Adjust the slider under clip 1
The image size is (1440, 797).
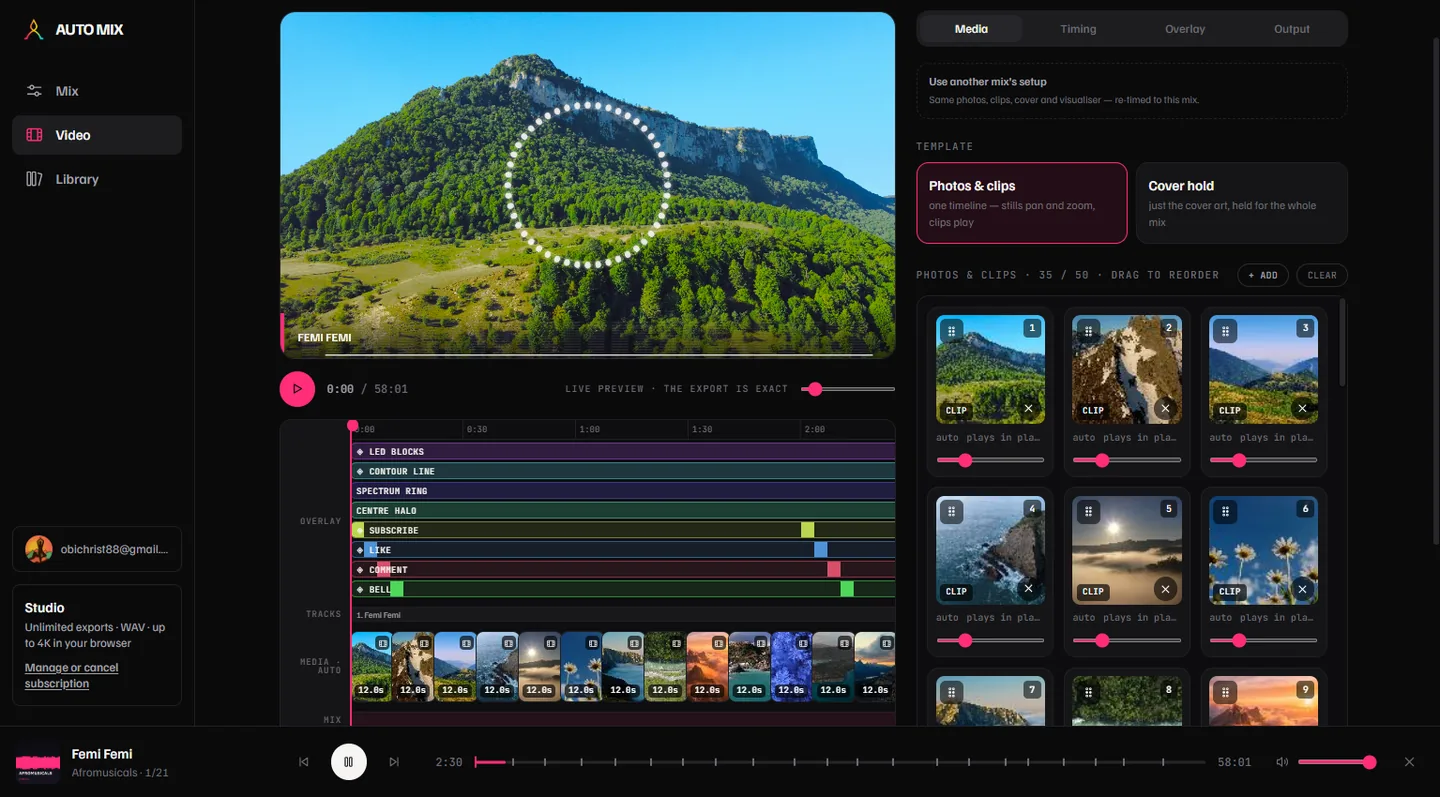click(x=990, y=460)
